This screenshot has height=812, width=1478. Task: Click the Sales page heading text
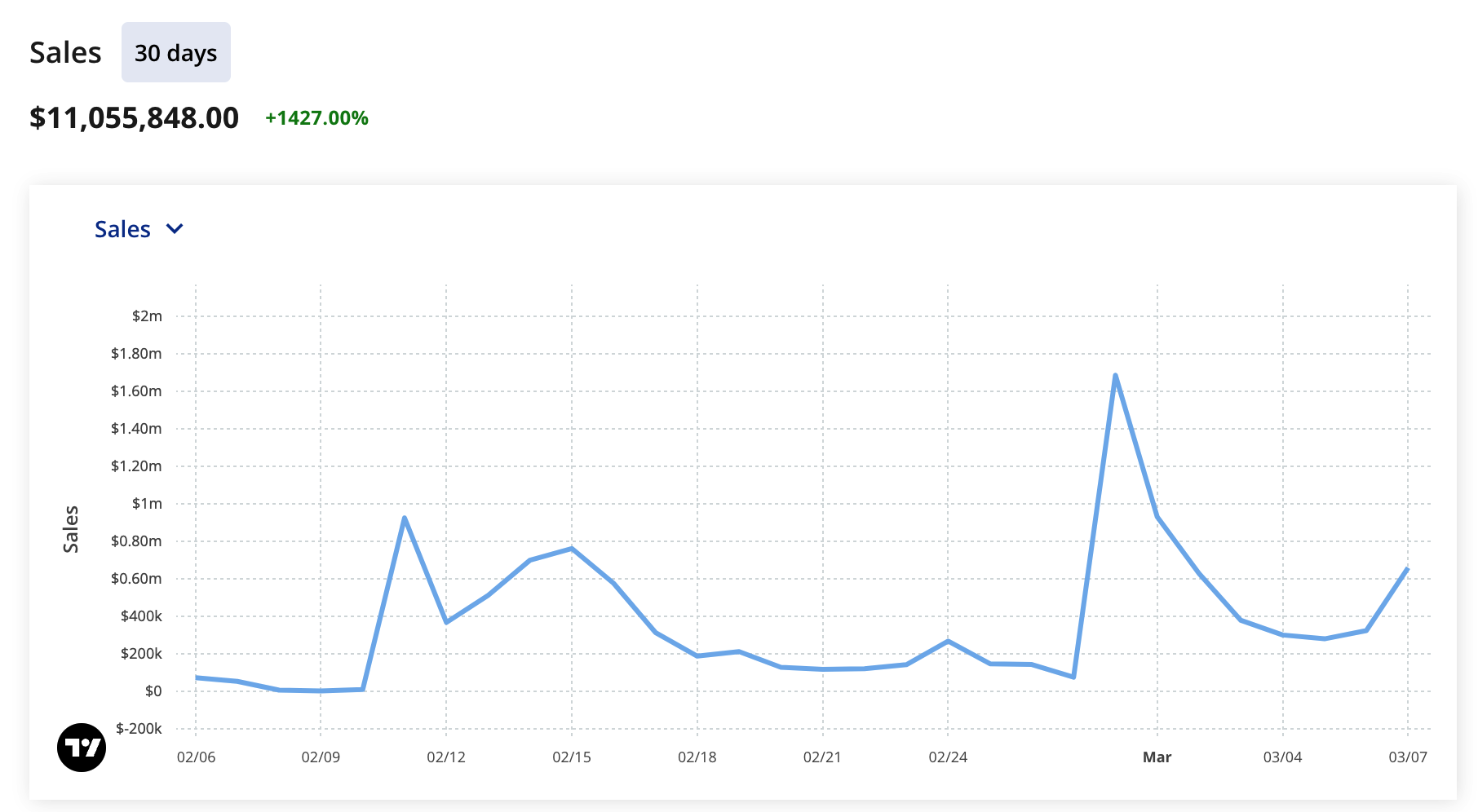65,53
